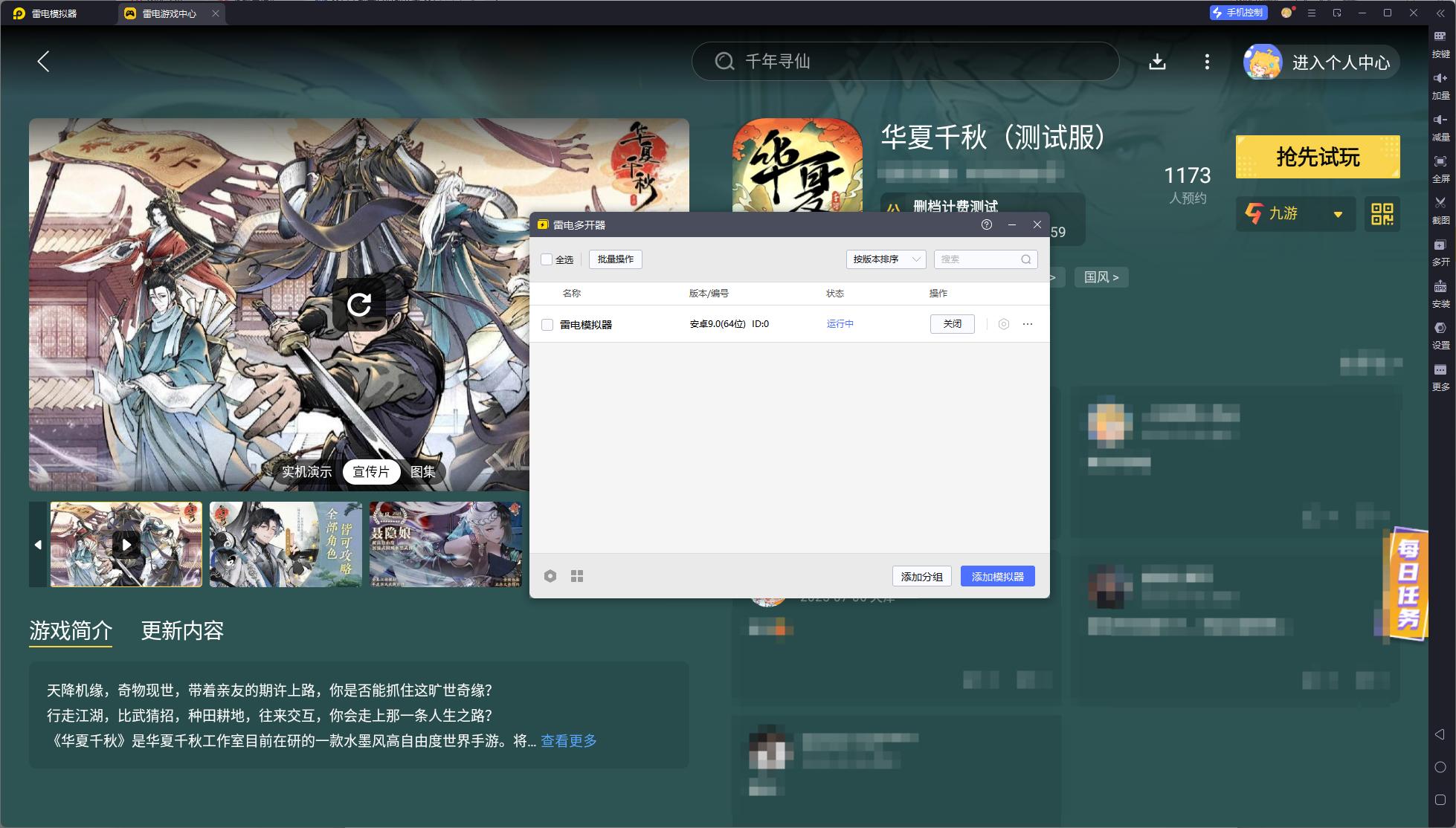
Task: Click 关闭 button for 雷电模拟器
Action: coord(953,324)
